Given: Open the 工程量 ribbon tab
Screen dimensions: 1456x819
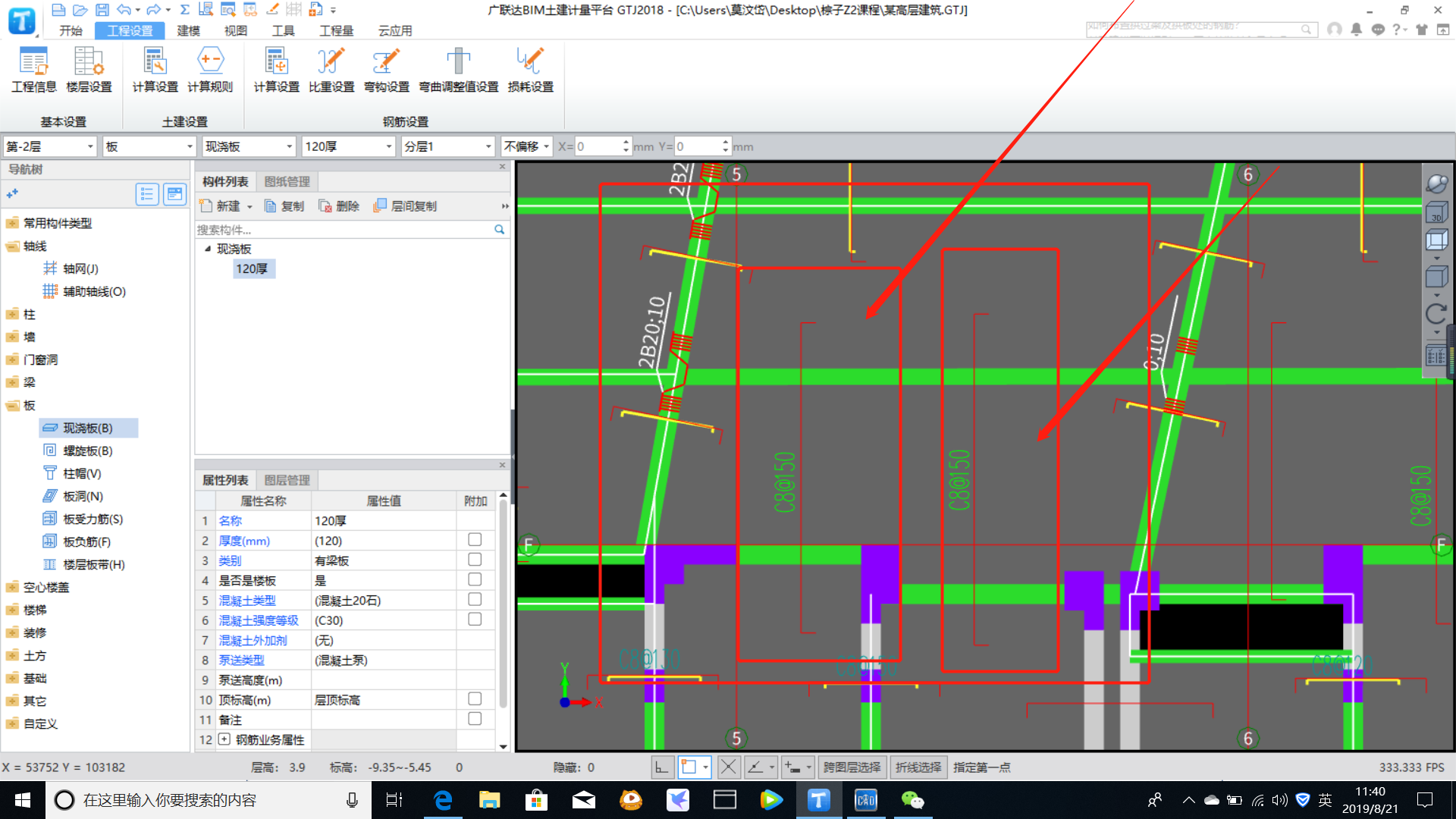Looking at the screenshot, I should pos(336,30).
